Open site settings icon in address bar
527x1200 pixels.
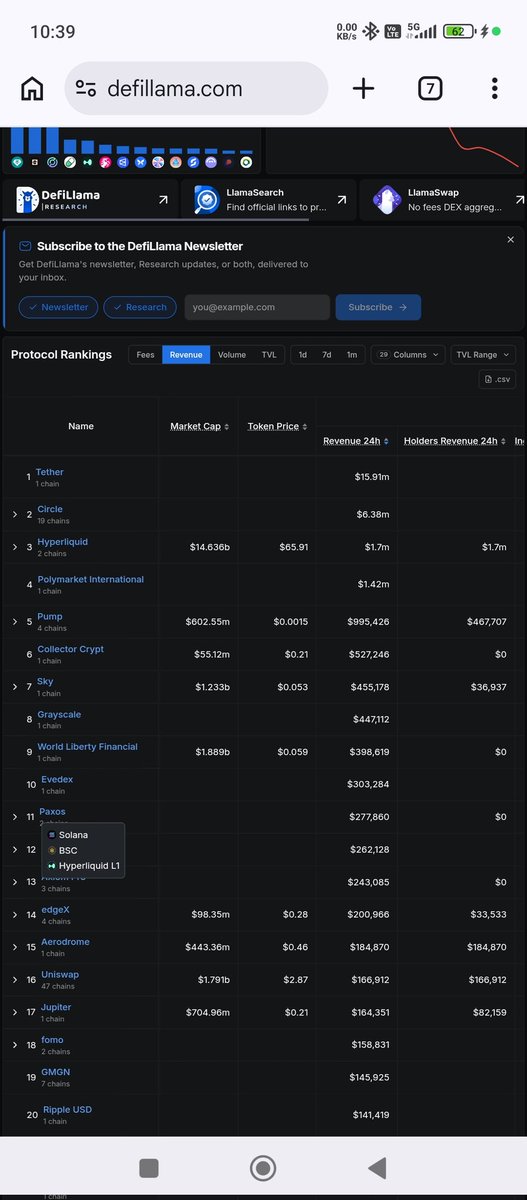pos(86,89)
